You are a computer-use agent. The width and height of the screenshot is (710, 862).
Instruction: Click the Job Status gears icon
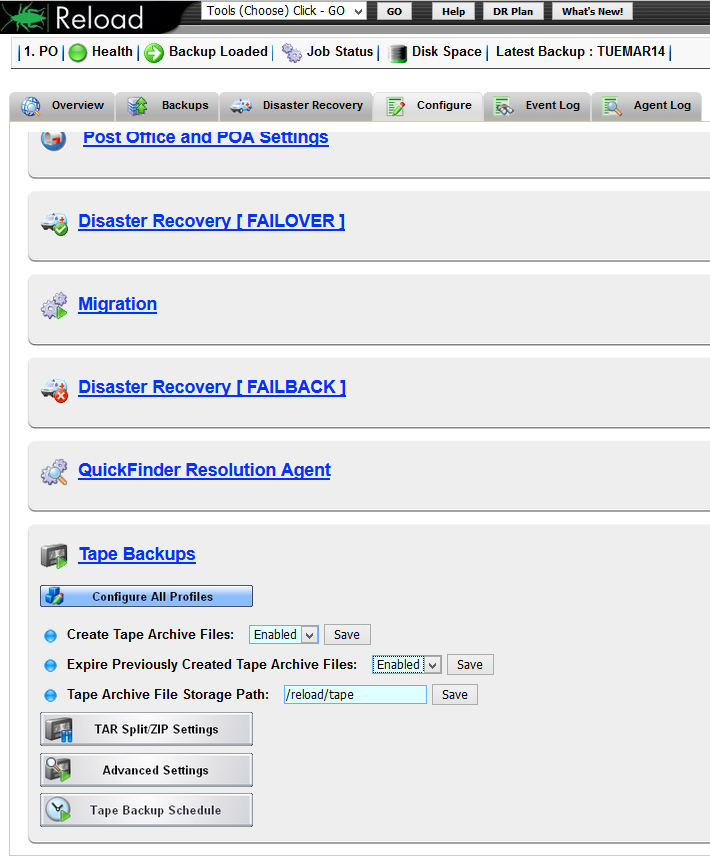pos(292,53)
